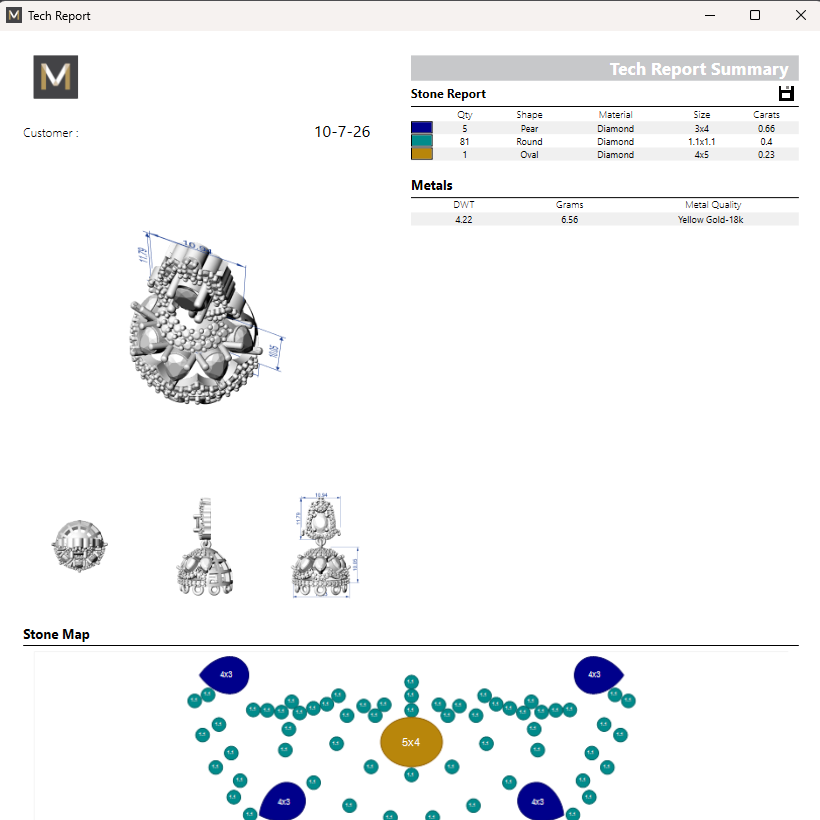Screen dimensions: 820x820
Task: Minimize the Tech Report window
Action: 710,15
